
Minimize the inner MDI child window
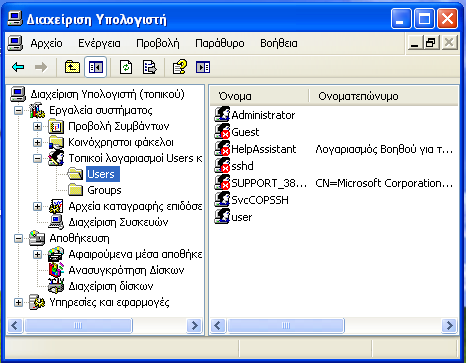(414, 43)
